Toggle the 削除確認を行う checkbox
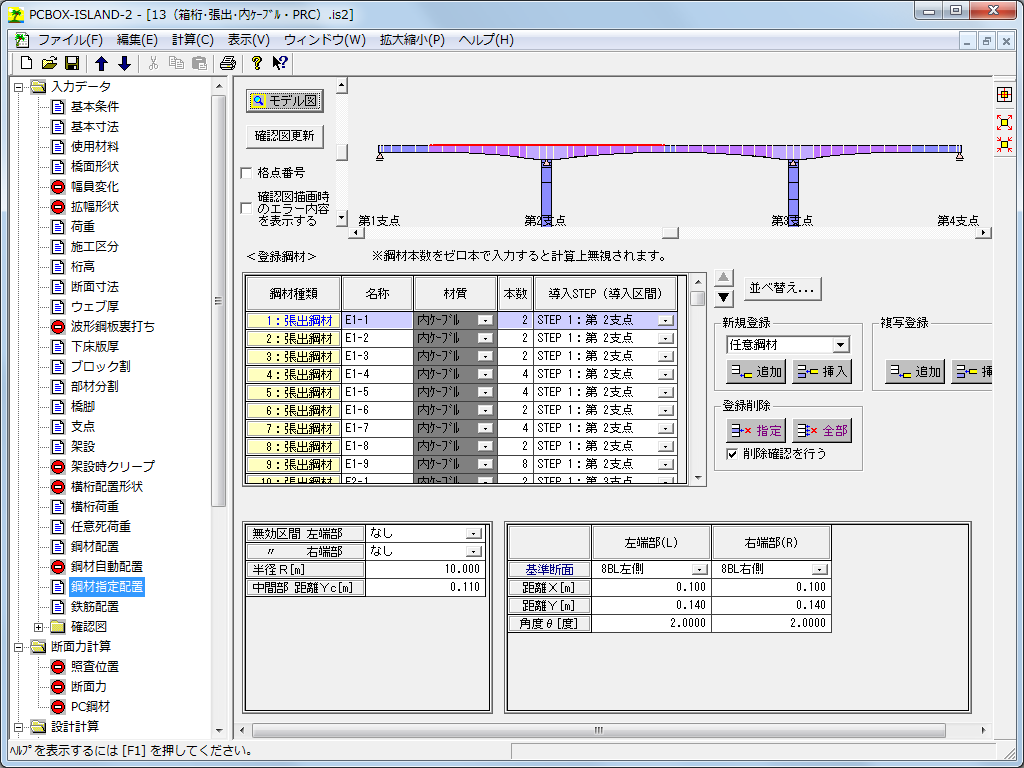This screenshot has height=768, width=1024. pos(733,454)
